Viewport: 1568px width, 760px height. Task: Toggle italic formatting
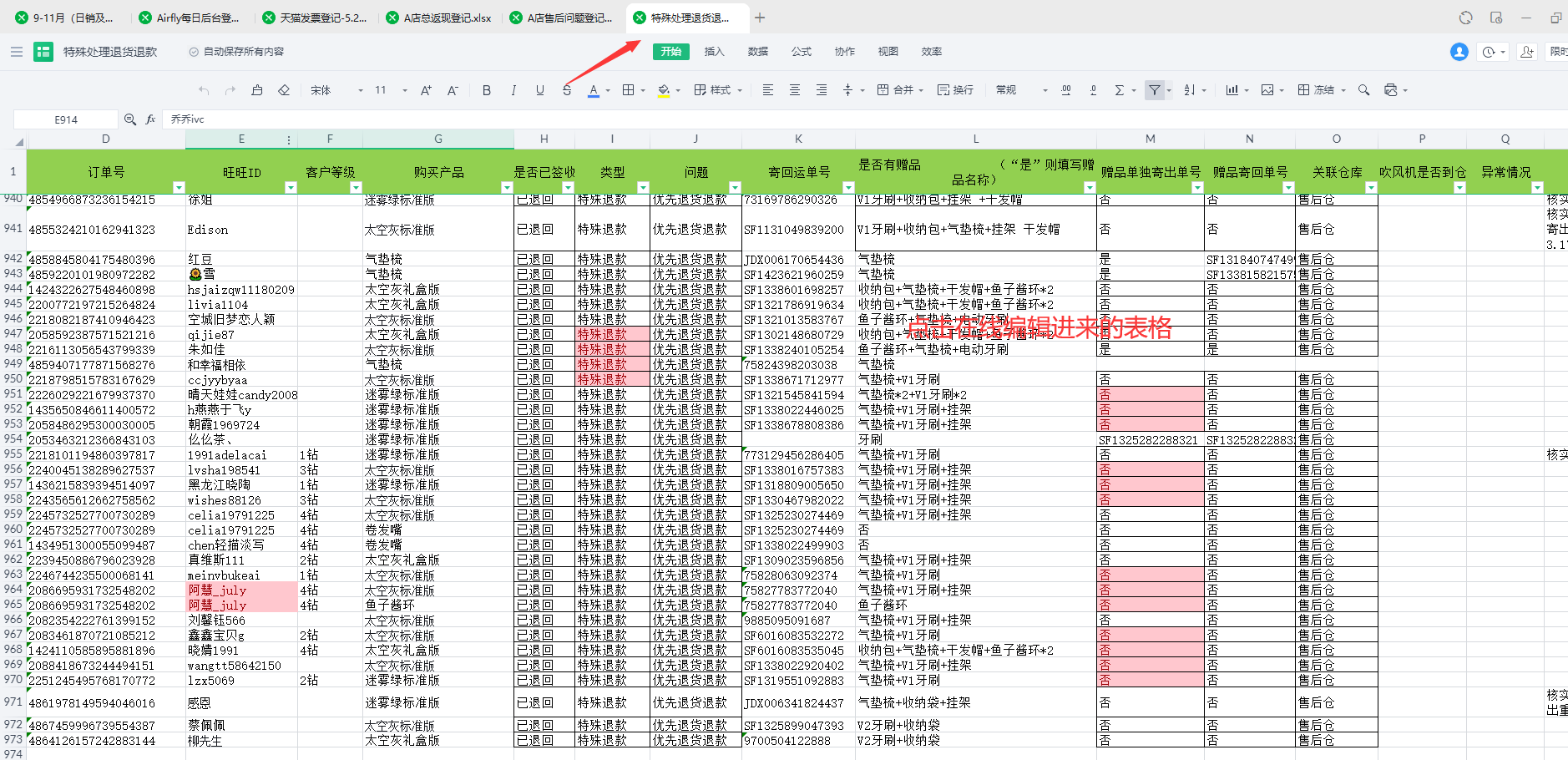[x=513, y=90]
